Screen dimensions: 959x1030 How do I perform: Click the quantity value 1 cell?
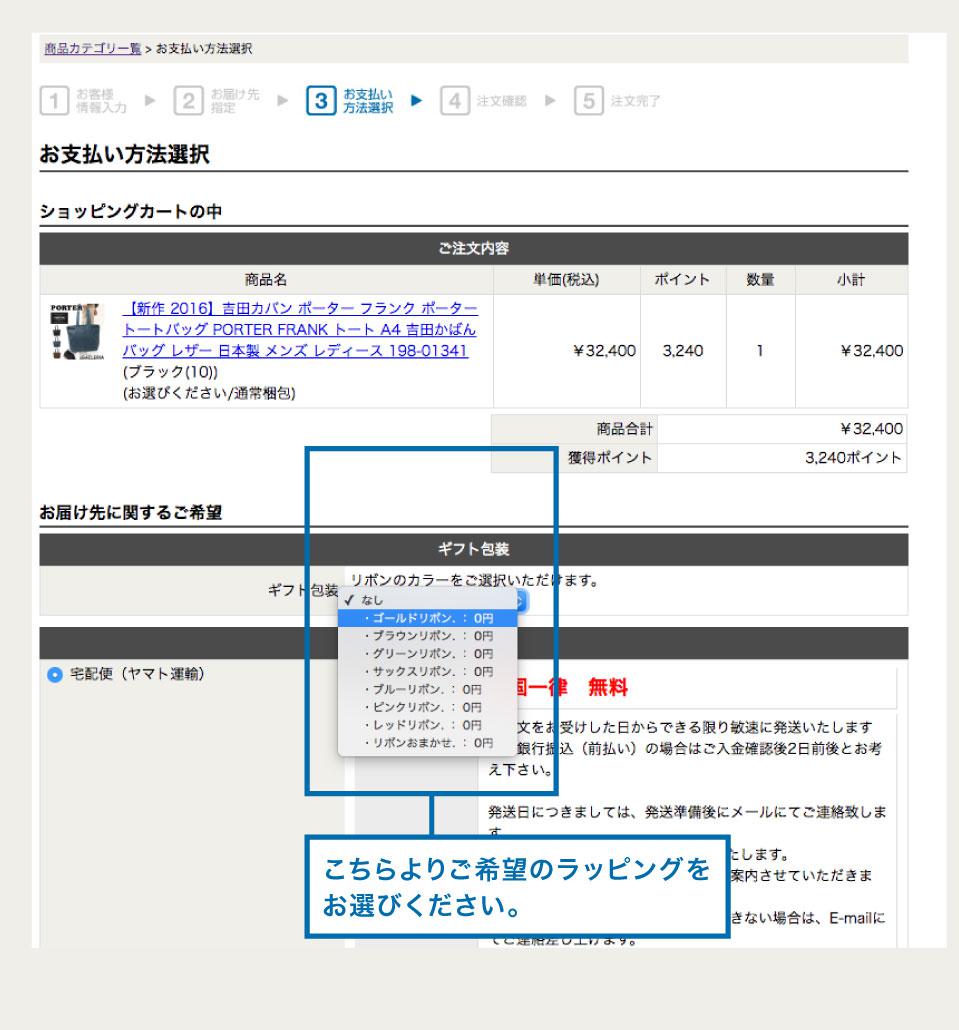click(x=760, y=351)
